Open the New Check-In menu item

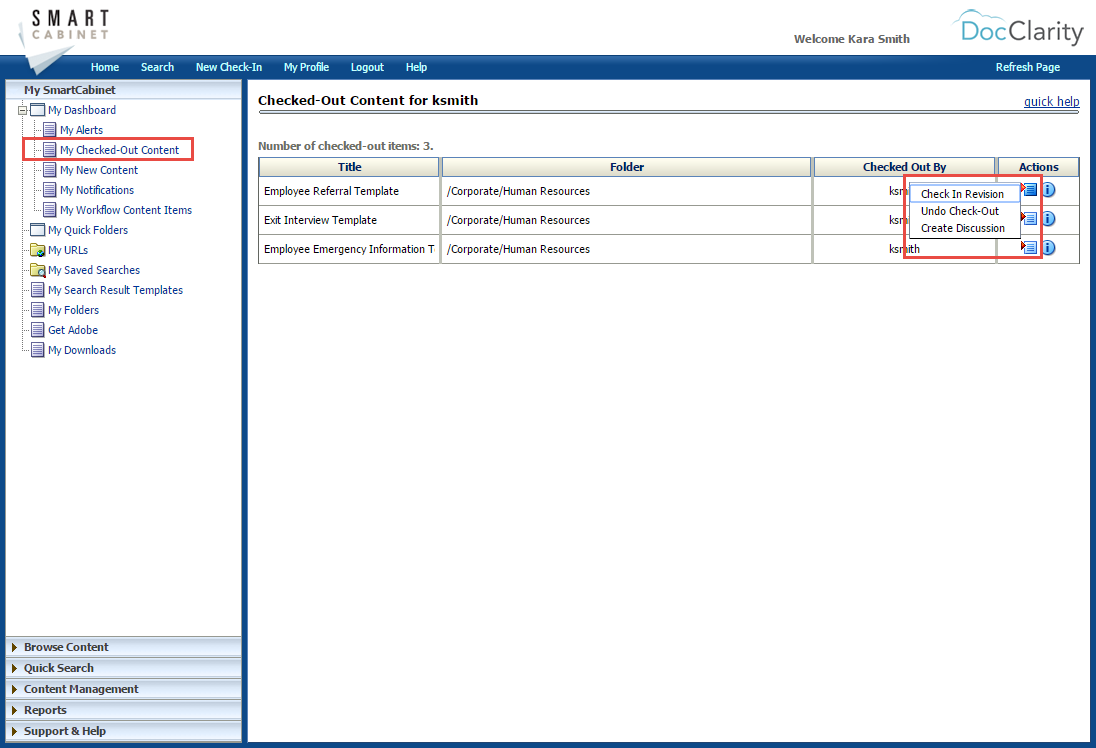point(229,67)
